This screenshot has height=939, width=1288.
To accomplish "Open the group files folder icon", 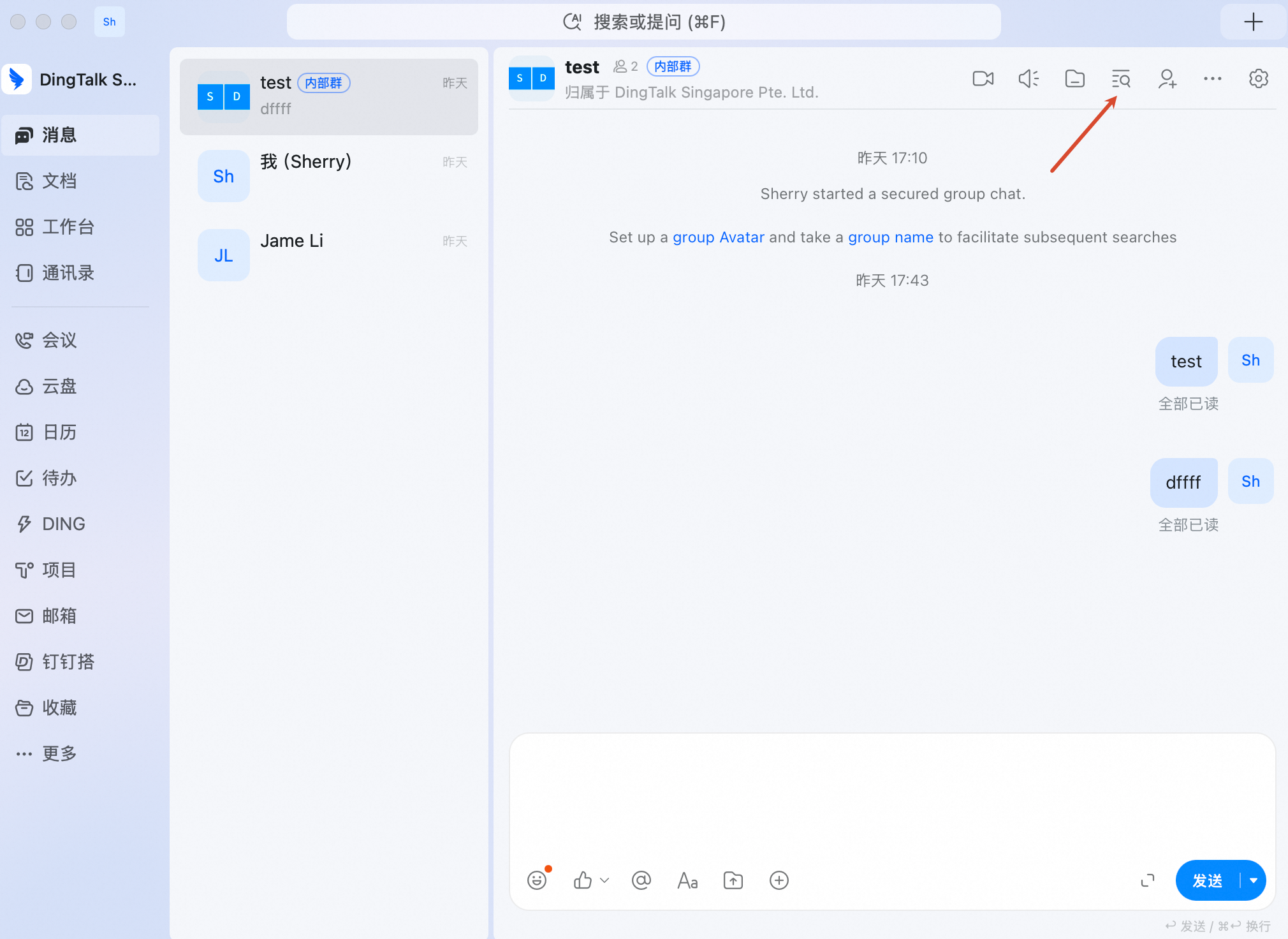I will pyautogui.click(x=1074, y=78).
